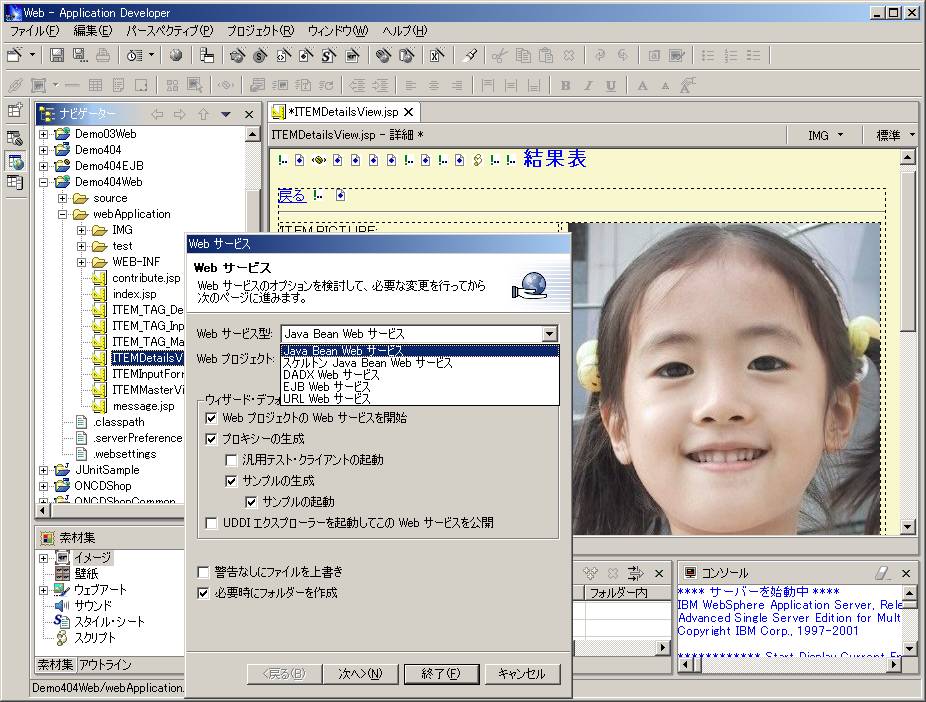The width and height of the screenshot is (926, 702).
Task: Check the UDDI エクスプローラー publish option
Action: [211, 523]
